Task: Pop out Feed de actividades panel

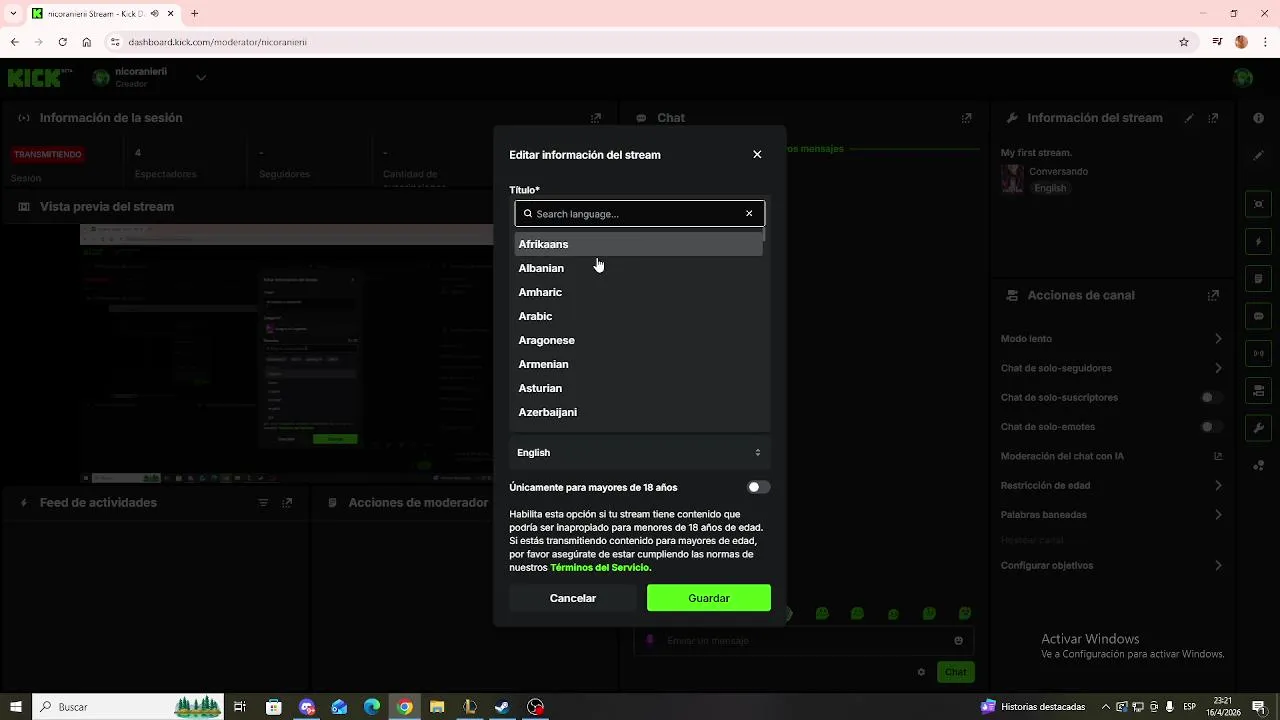Action: click(287, 503)
